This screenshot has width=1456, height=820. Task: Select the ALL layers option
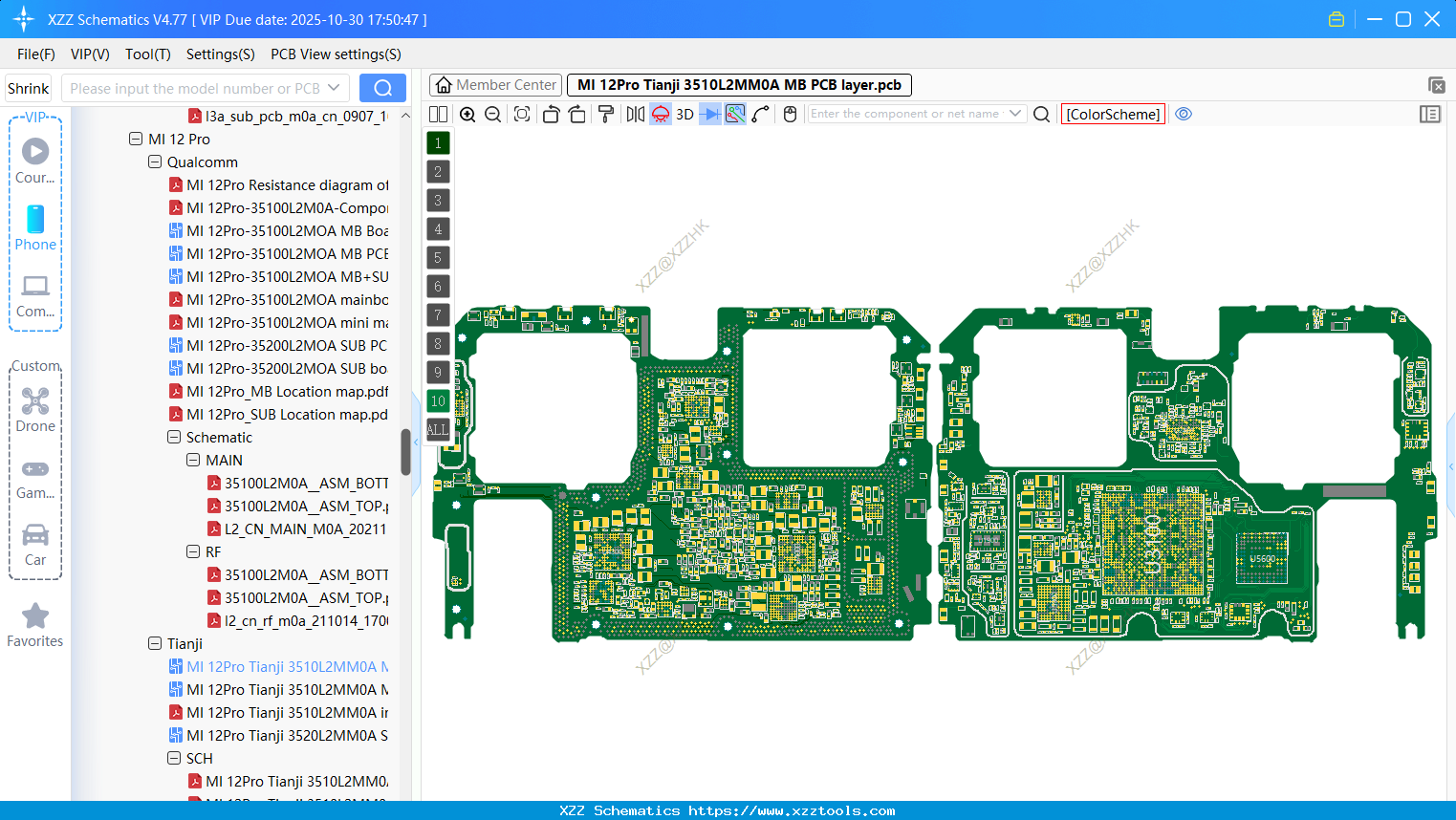coord(437,430)
